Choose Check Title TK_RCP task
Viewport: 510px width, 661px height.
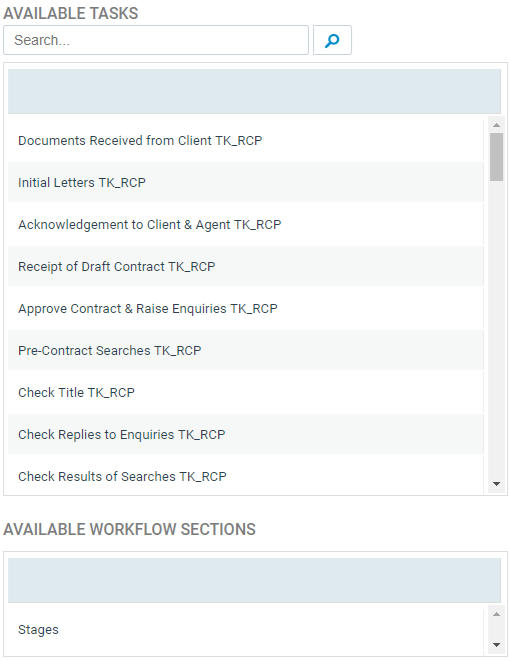point(246,392)
